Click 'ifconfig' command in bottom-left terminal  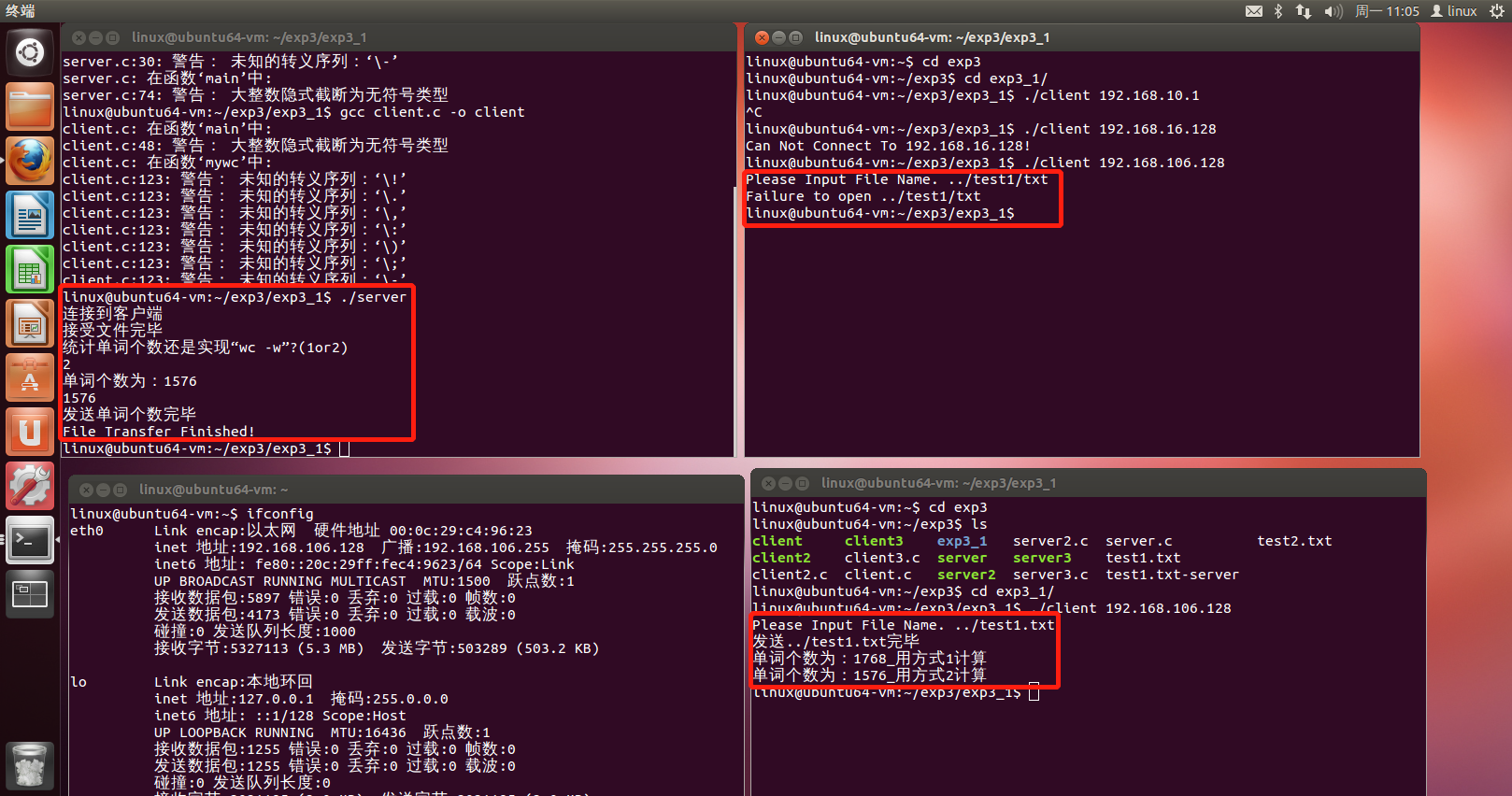280,514
